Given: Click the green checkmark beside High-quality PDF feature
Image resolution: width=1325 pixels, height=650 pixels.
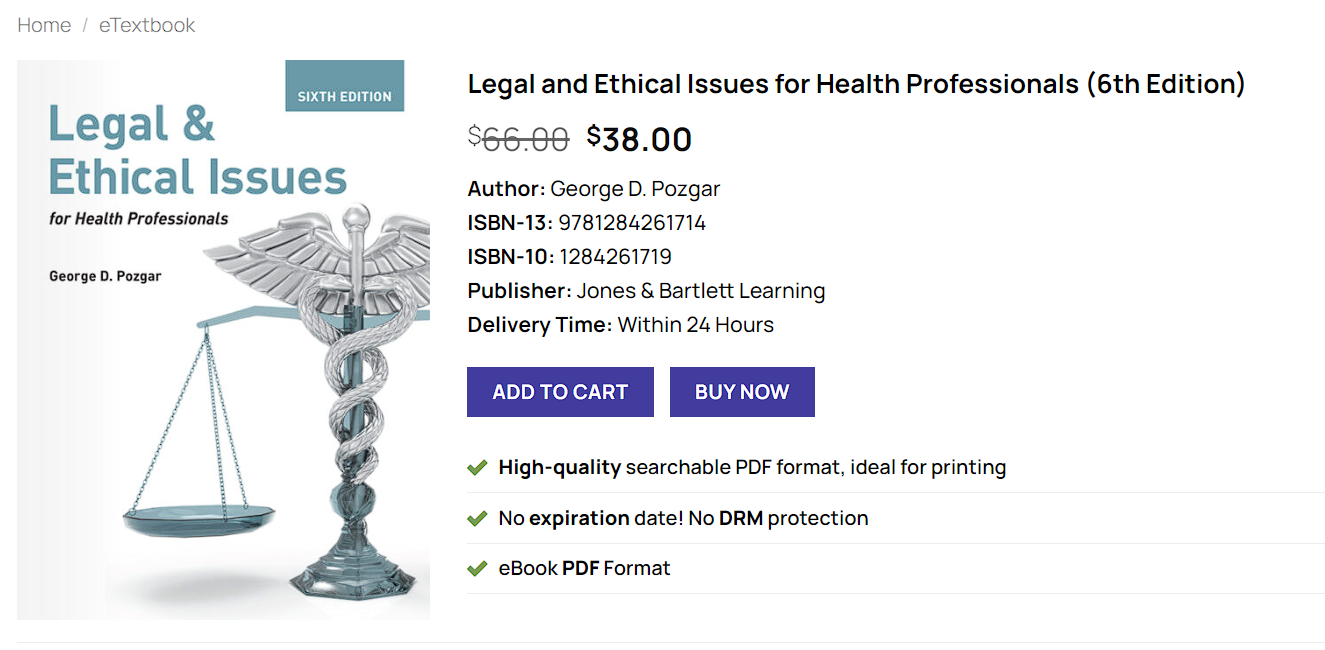Looking at the screenshot, I should pyautogui.click(x=477, y=467).
